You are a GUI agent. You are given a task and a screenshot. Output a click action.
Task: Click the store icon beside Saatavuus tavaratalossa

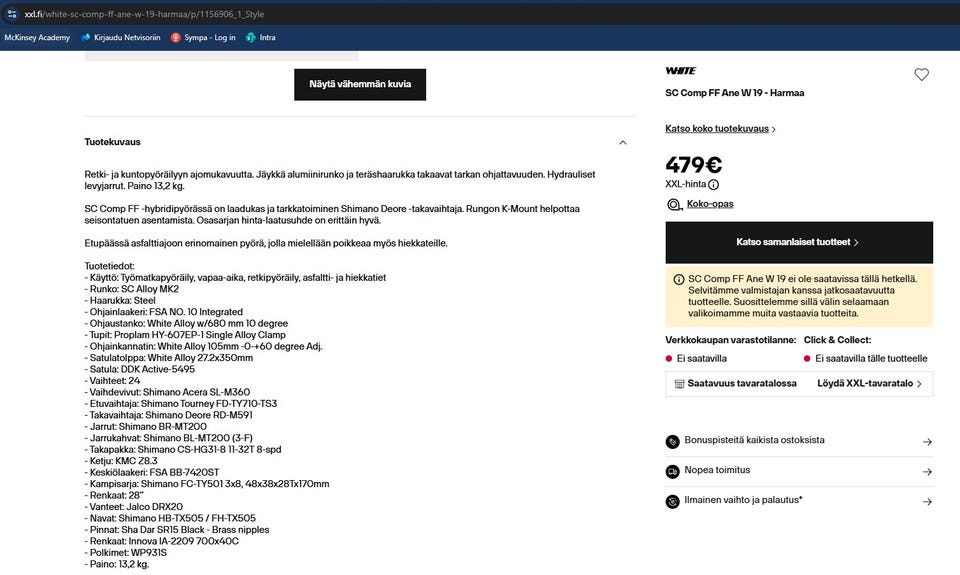[x=679, y=384]
